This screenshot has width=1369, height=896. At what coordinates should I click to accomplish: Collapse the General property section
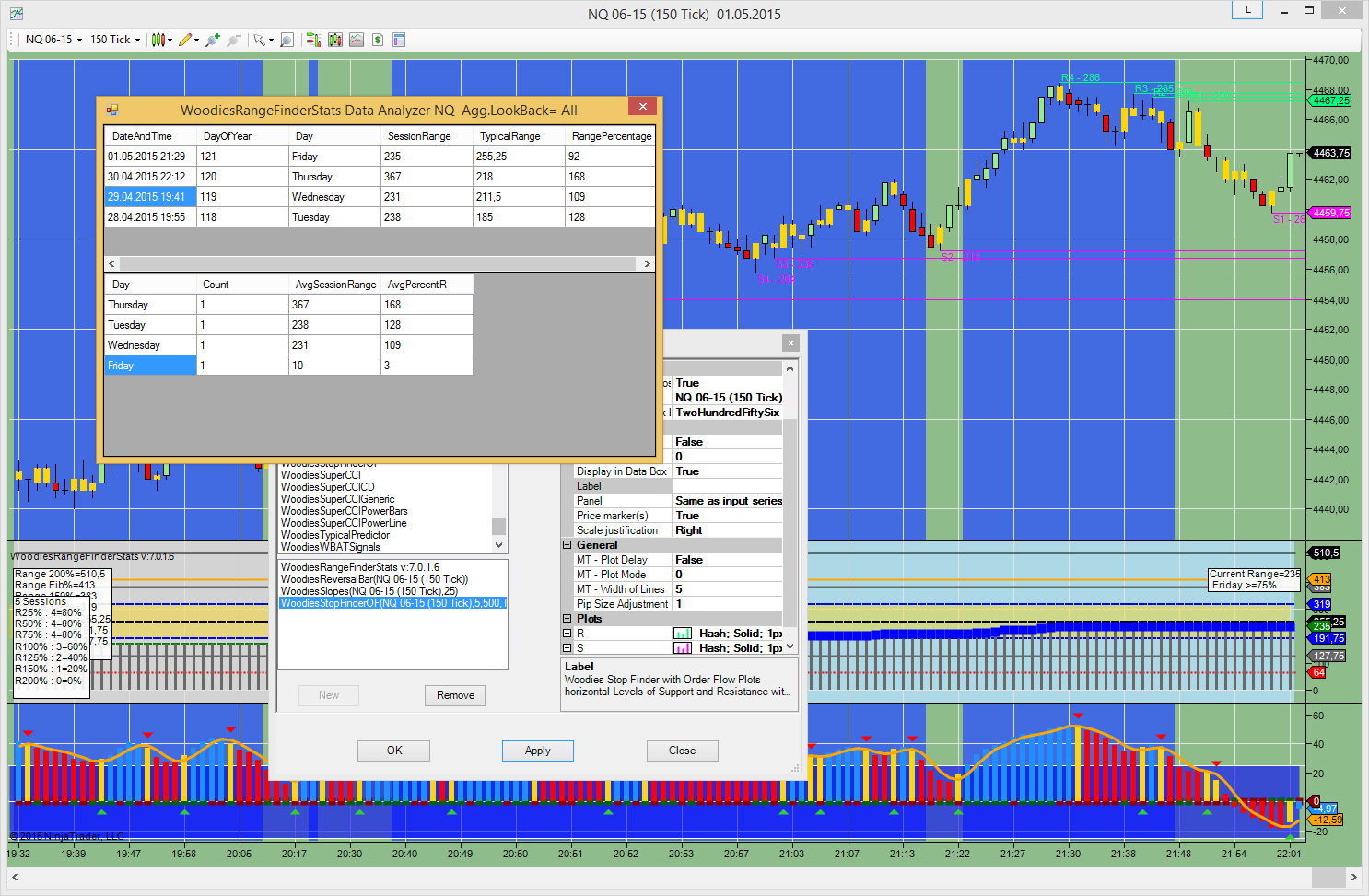pyautogui.click(x=567, y=545)
